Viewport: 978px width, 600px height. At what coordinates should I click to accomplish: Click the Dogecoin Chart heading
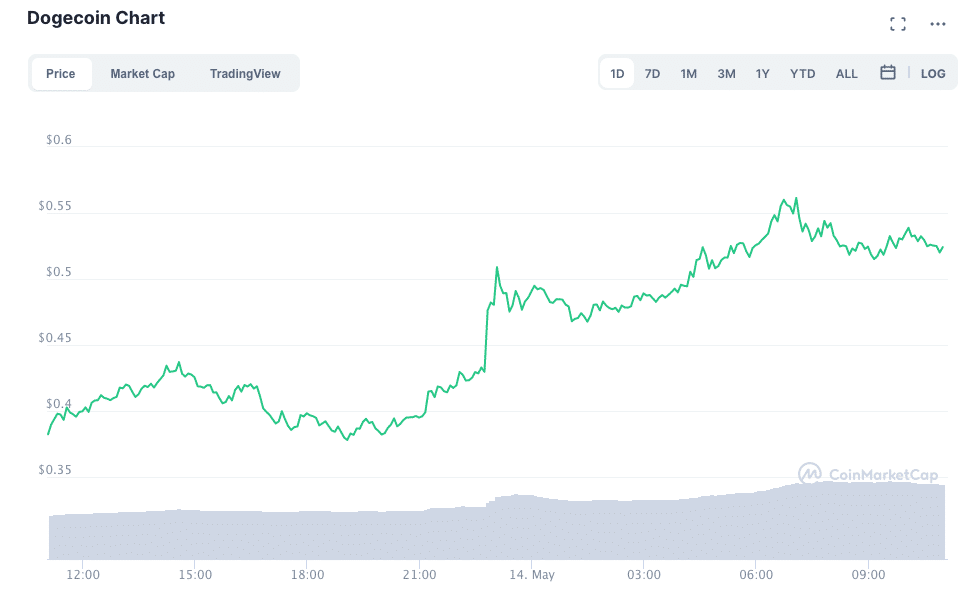pyautogui.click(x=96, y=18)
